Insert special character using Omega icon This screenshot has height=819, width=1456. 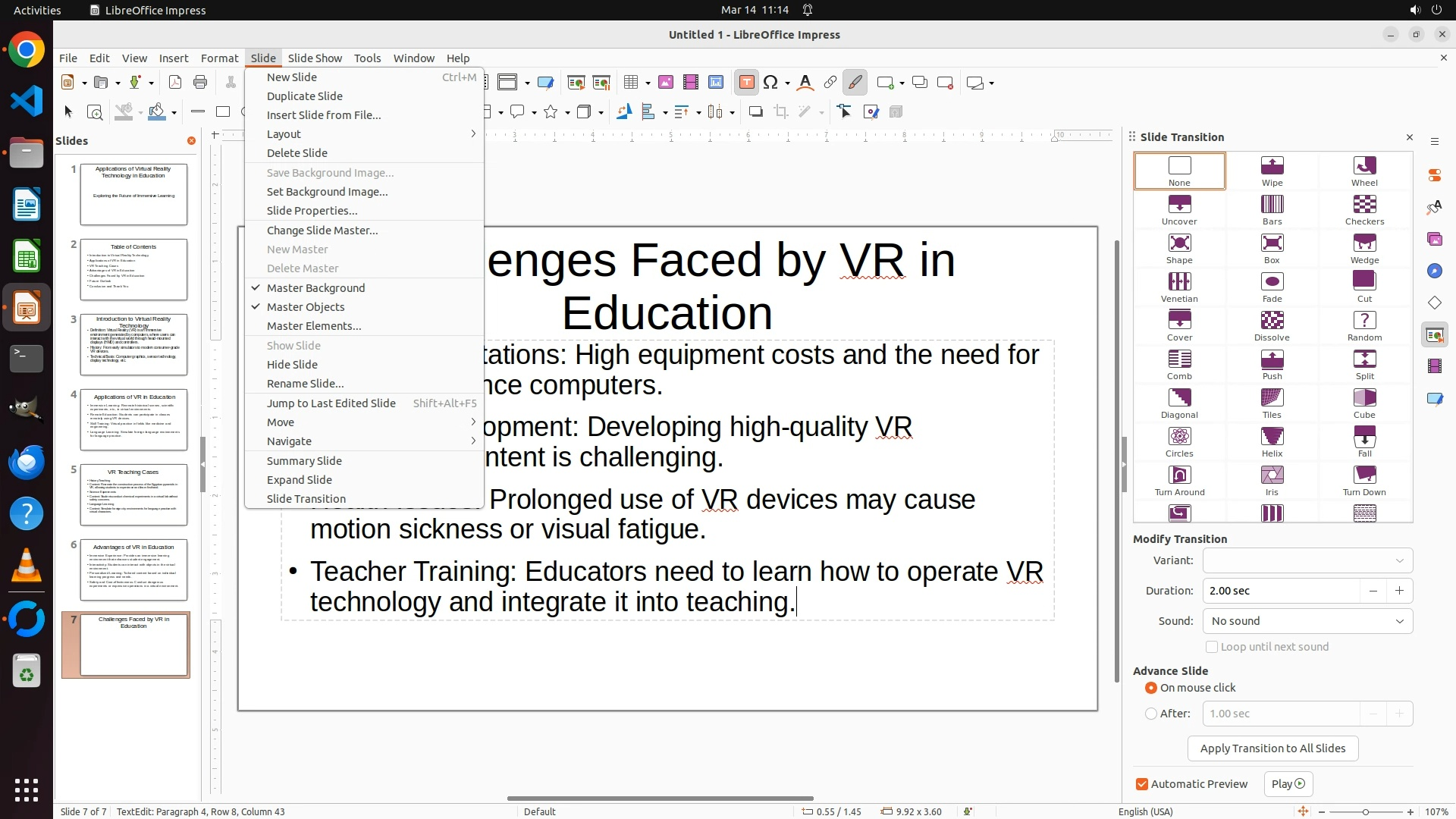pos(770,83)
